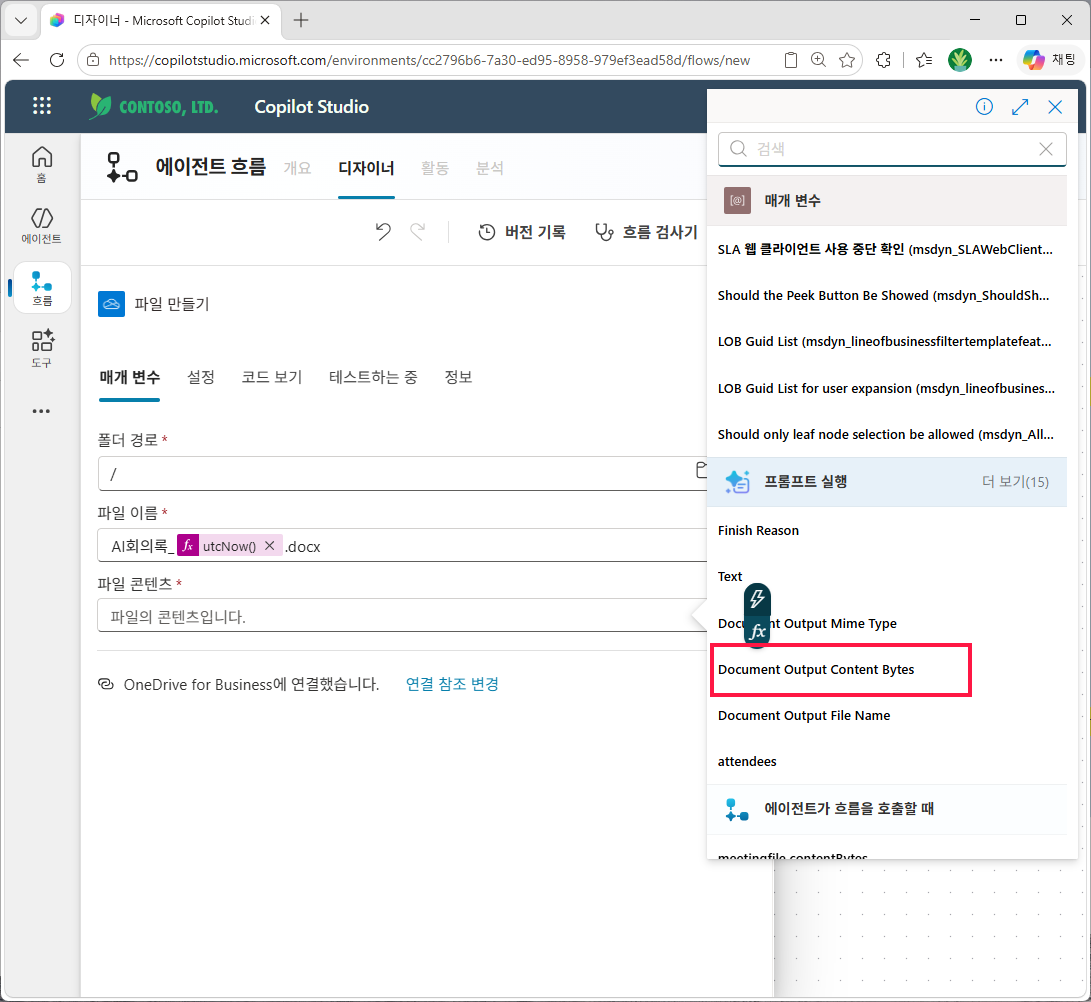Viewport: 1091px width, 1002px height.
Task: Choose LOB Guid List for user expansion
Action: (886, 388)
